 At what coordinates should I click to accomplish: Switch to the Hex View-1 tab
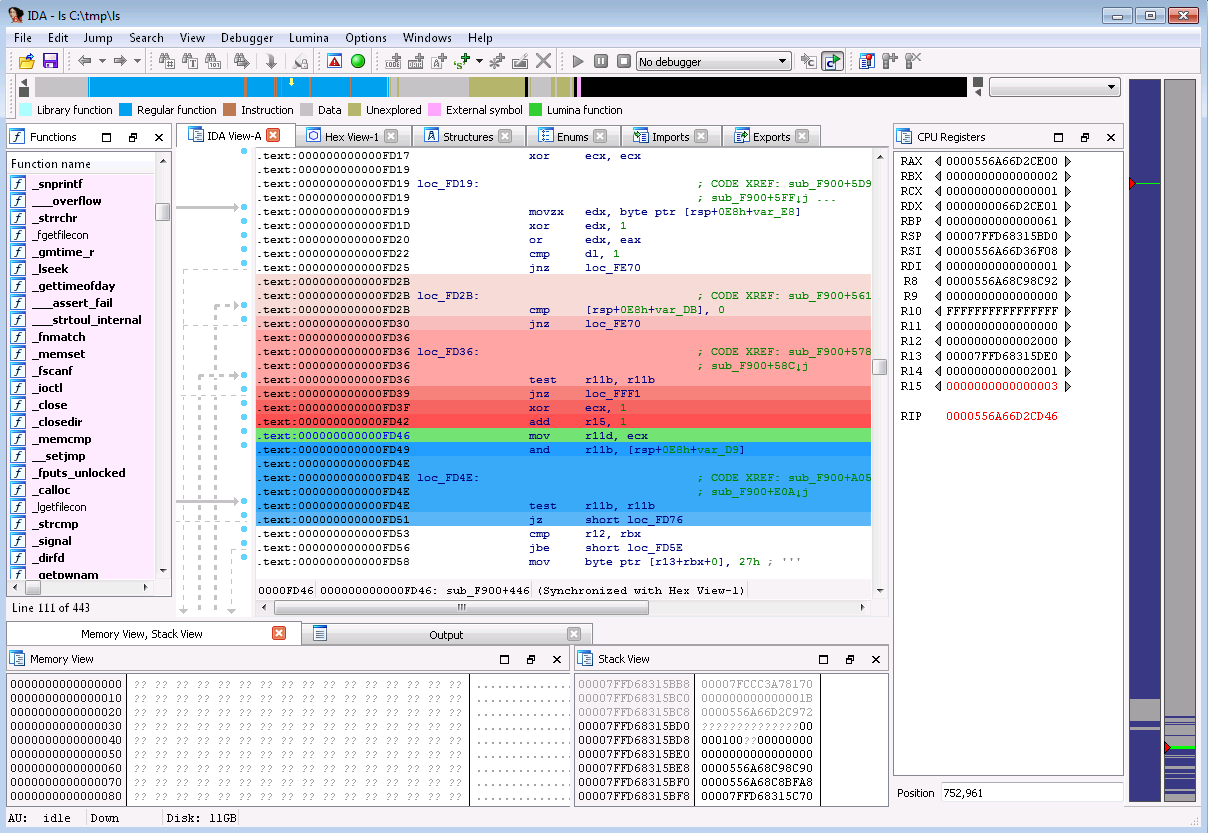(352, 136)
